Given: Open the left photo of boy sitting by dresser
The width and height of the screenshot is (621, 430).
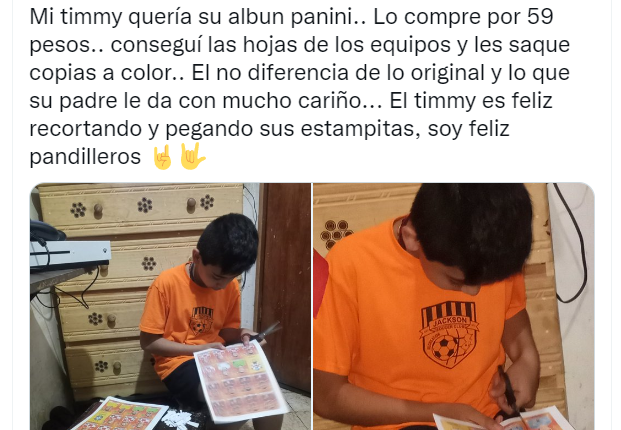Looking at the screenshot, I should 171,306.
